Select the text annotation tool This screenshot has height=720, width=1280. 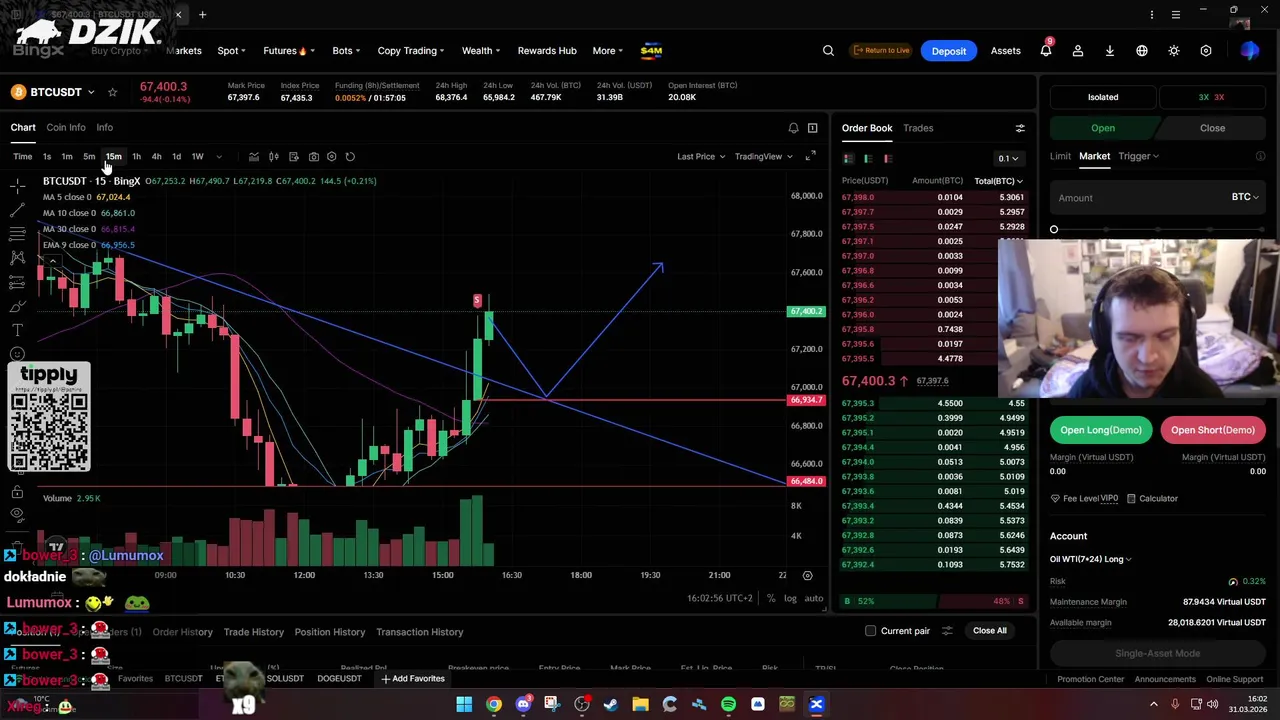[17, 330]
